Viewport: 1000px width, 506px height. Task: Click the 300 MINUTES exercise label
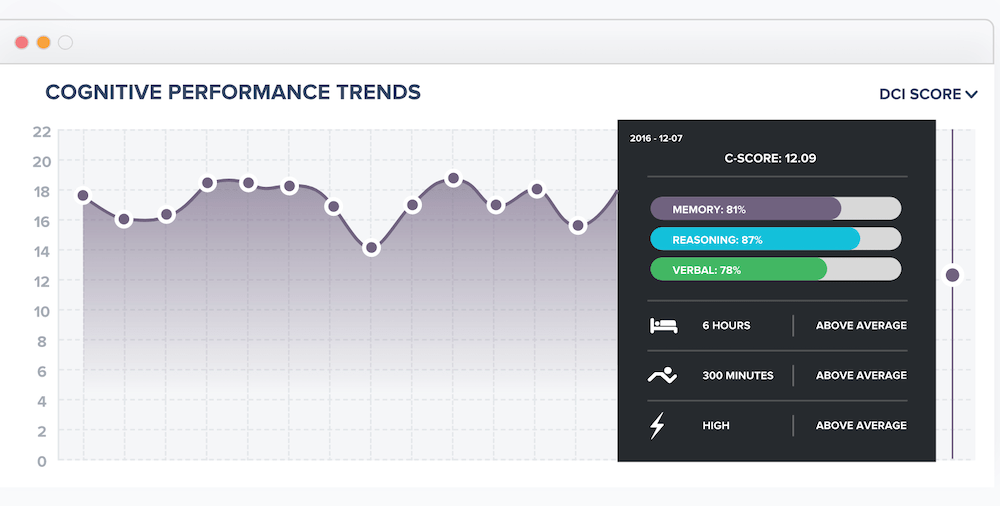click(738, 375)
